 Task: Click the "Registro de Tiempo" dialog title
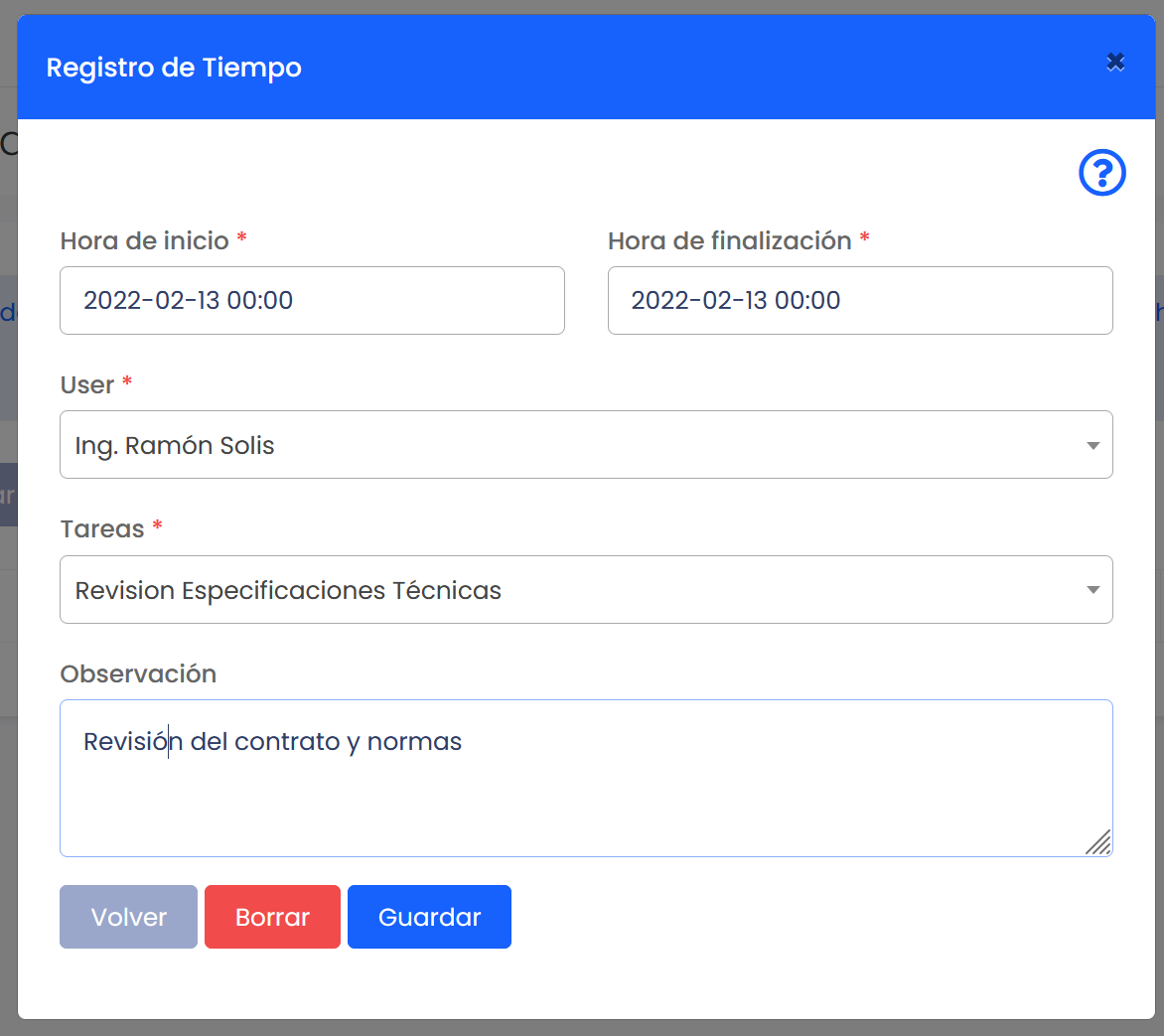point(174,68)
